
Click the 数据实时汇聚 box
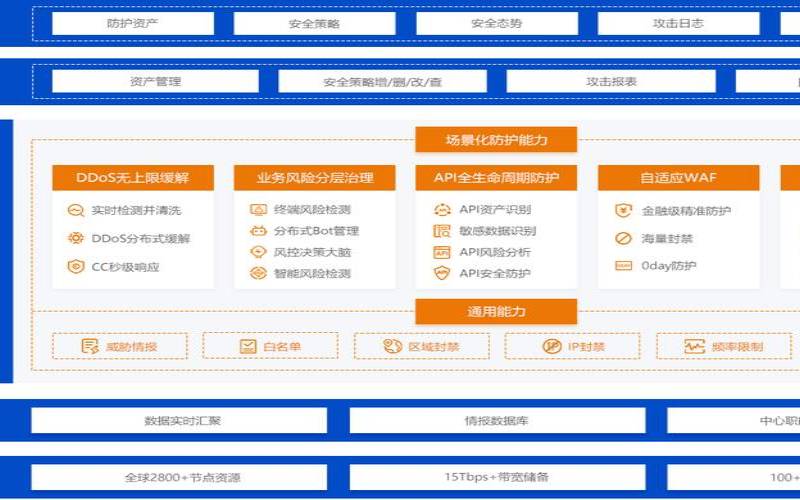click(179, 420)
